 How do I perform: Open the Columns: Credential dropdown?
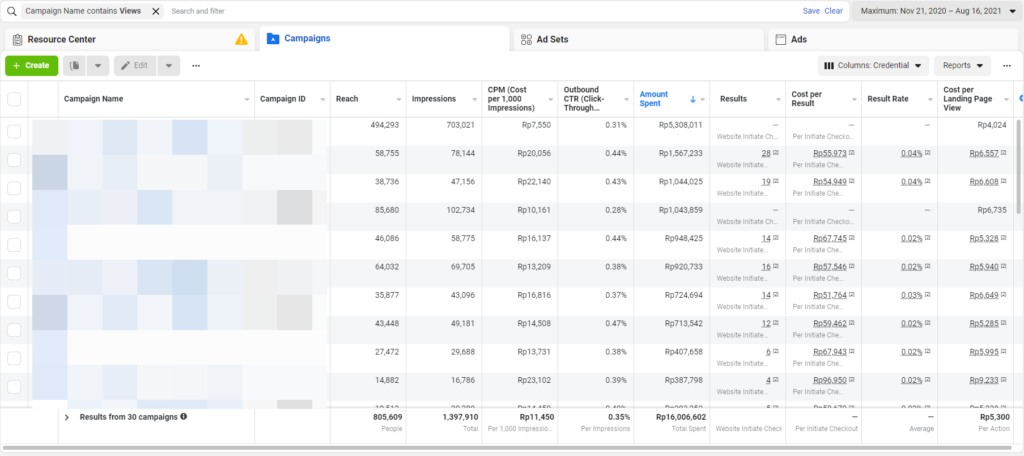(872, 65)
